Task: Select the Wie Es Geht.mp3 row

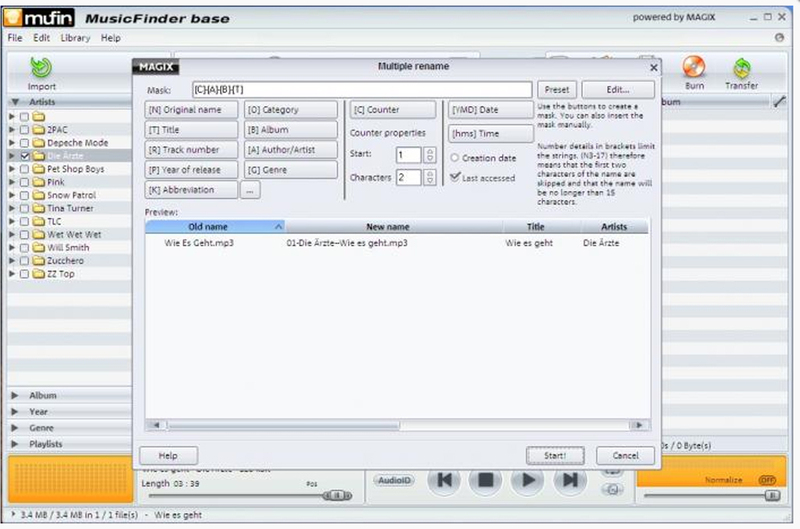Action: pyautogui.click(x=397, y=243)
